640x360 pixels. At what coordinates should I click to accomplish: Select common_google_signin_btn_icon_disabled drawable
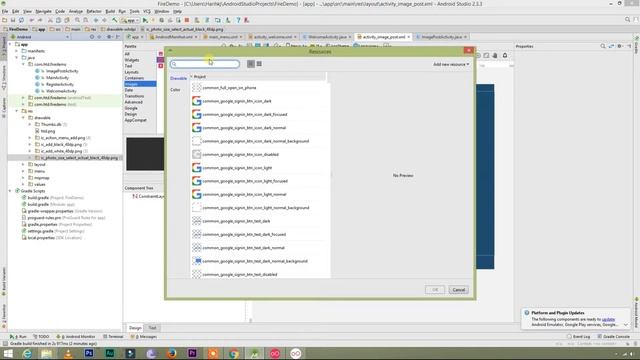(260, 154)
